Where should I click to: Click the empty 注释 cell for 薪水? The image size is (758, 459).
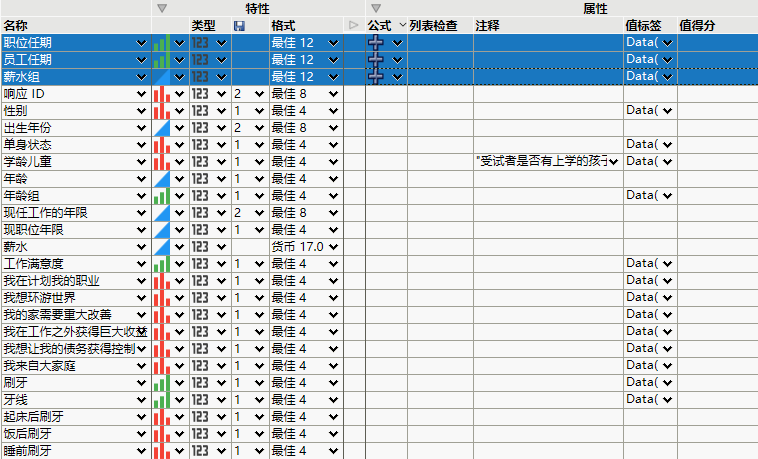point(548,247)
